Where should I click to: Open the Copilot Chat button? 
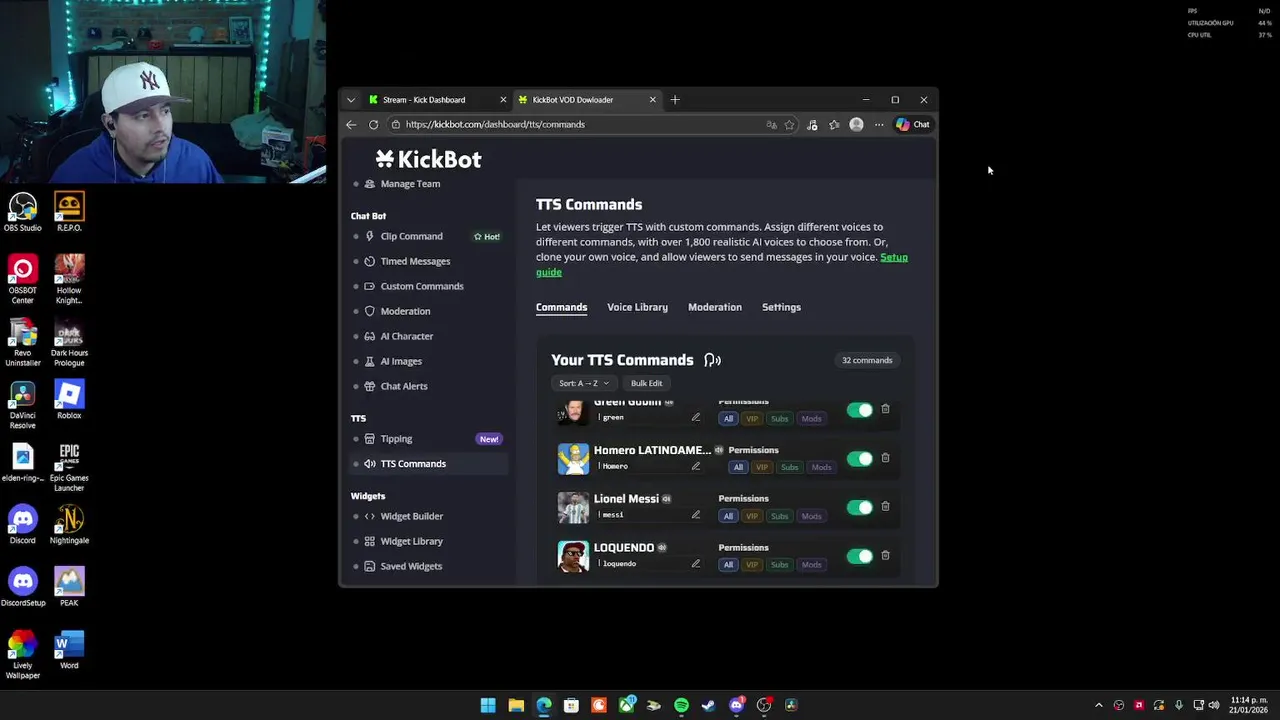(913, 125)
